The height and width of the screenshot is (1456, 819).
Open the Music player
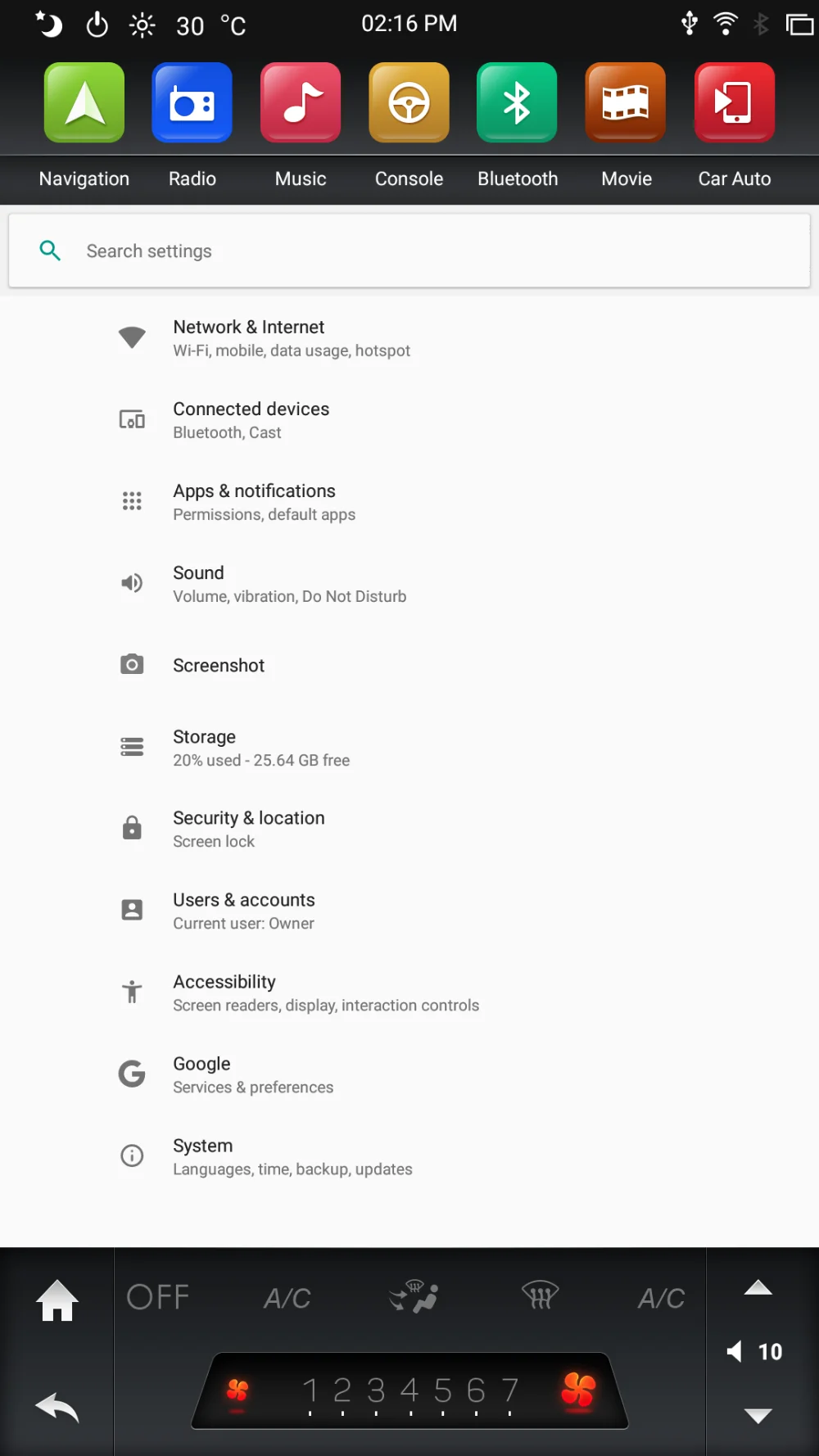[300, 103]
